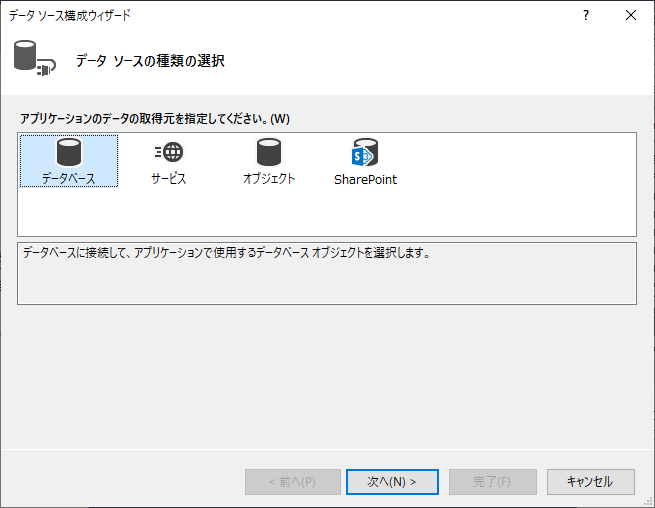Choose the サービス globe icon
This screenshot has width=655, height=508.
coord(169,153)
